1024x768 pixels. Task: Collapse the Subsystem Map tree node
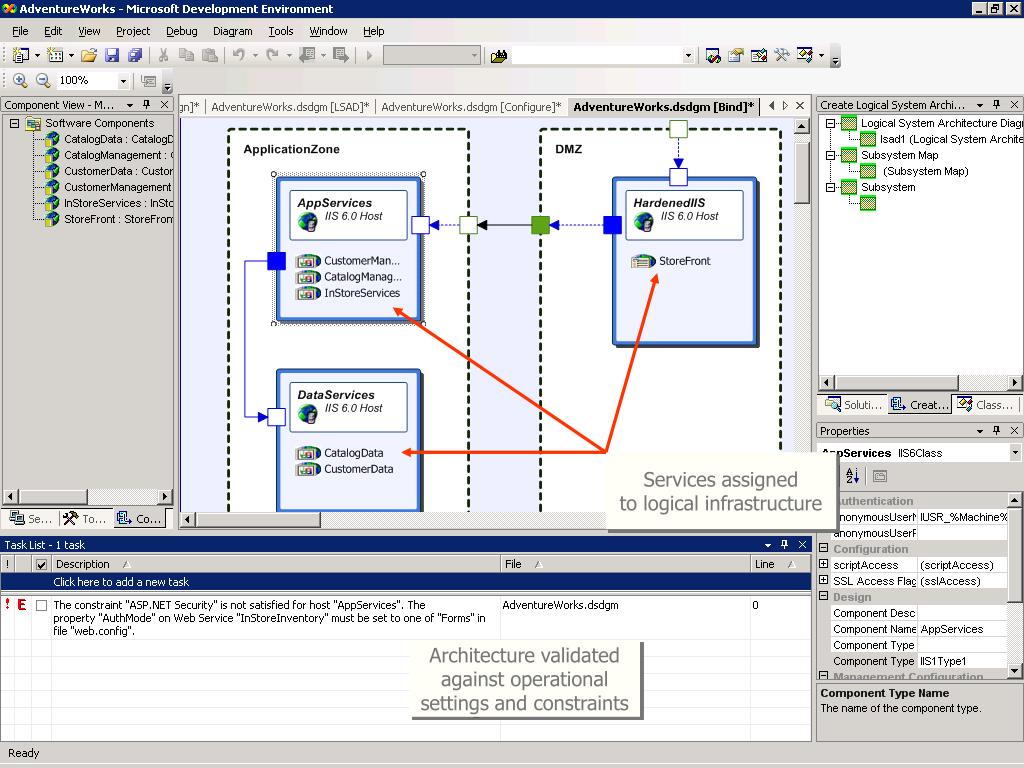[830, 155]
